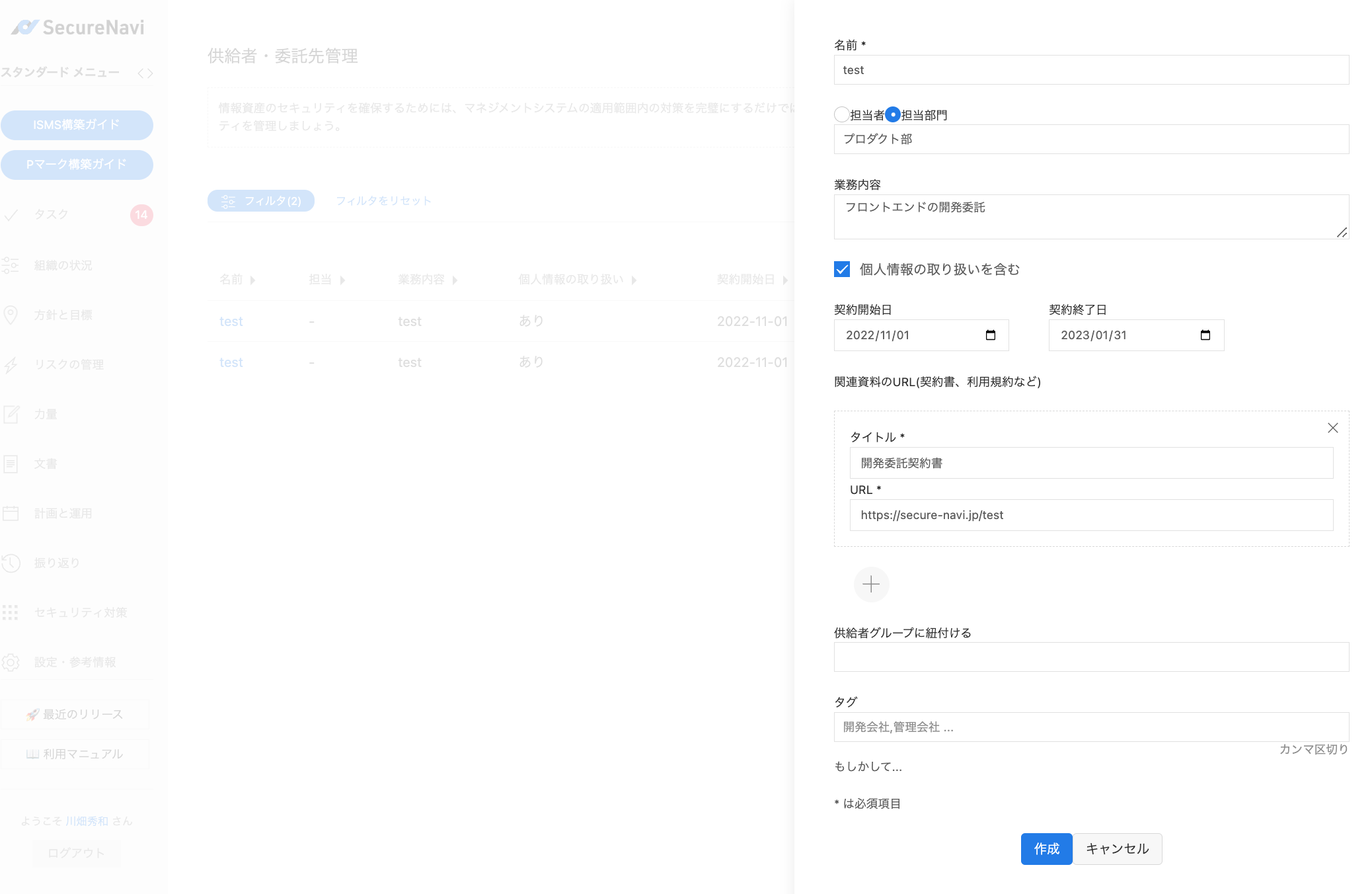Image resolution: width=1372 pixels, height=894 pixels.
Task: Click the map pin icon beside 方針と目標
Action: pos(11,315)
